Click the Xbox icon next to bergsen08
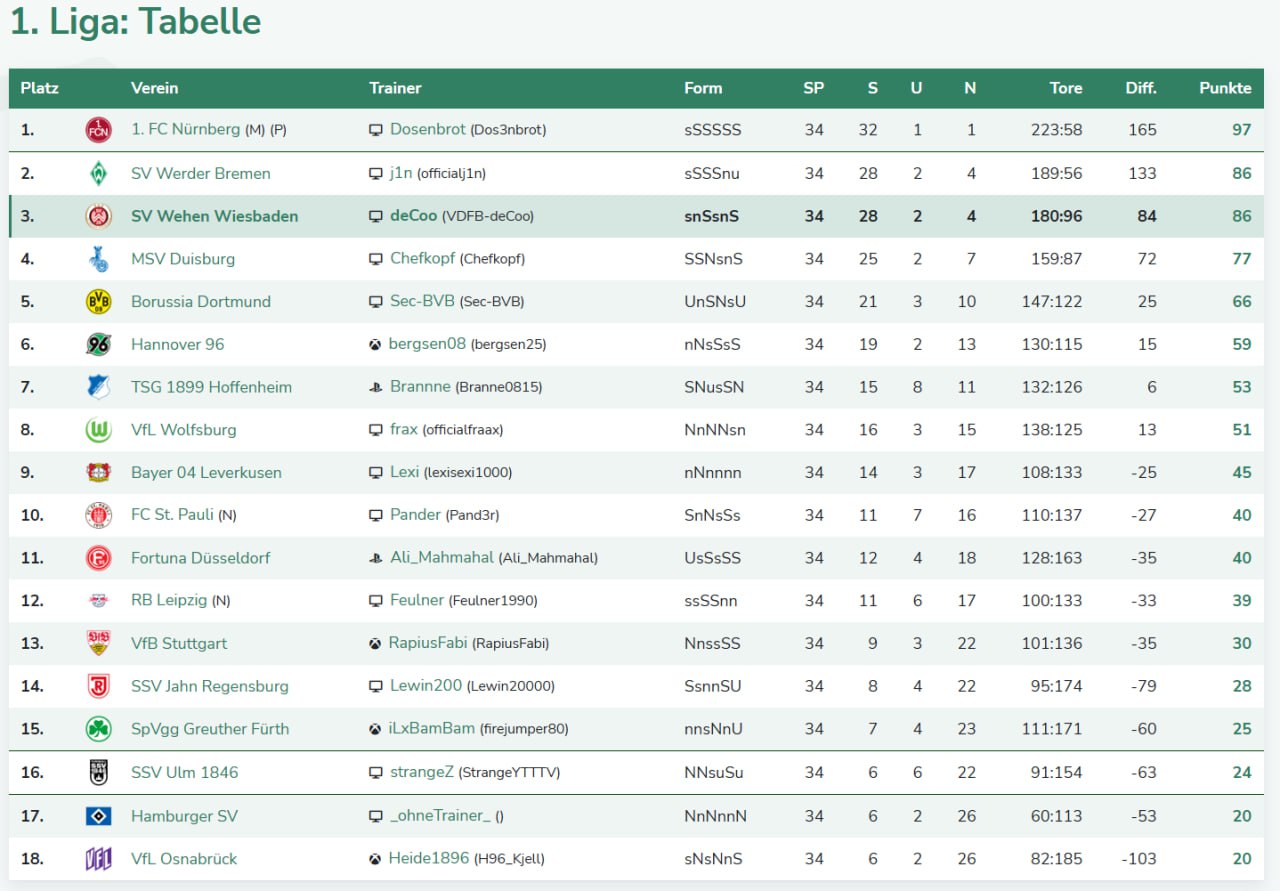Screen dimensions: 1280x891 point(375,344)
